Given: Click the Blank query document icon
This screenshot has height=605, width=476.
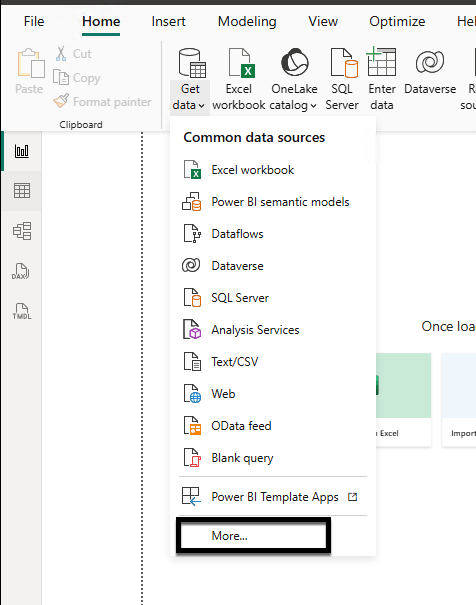Looking at the screenshot, I should [192, 458].
